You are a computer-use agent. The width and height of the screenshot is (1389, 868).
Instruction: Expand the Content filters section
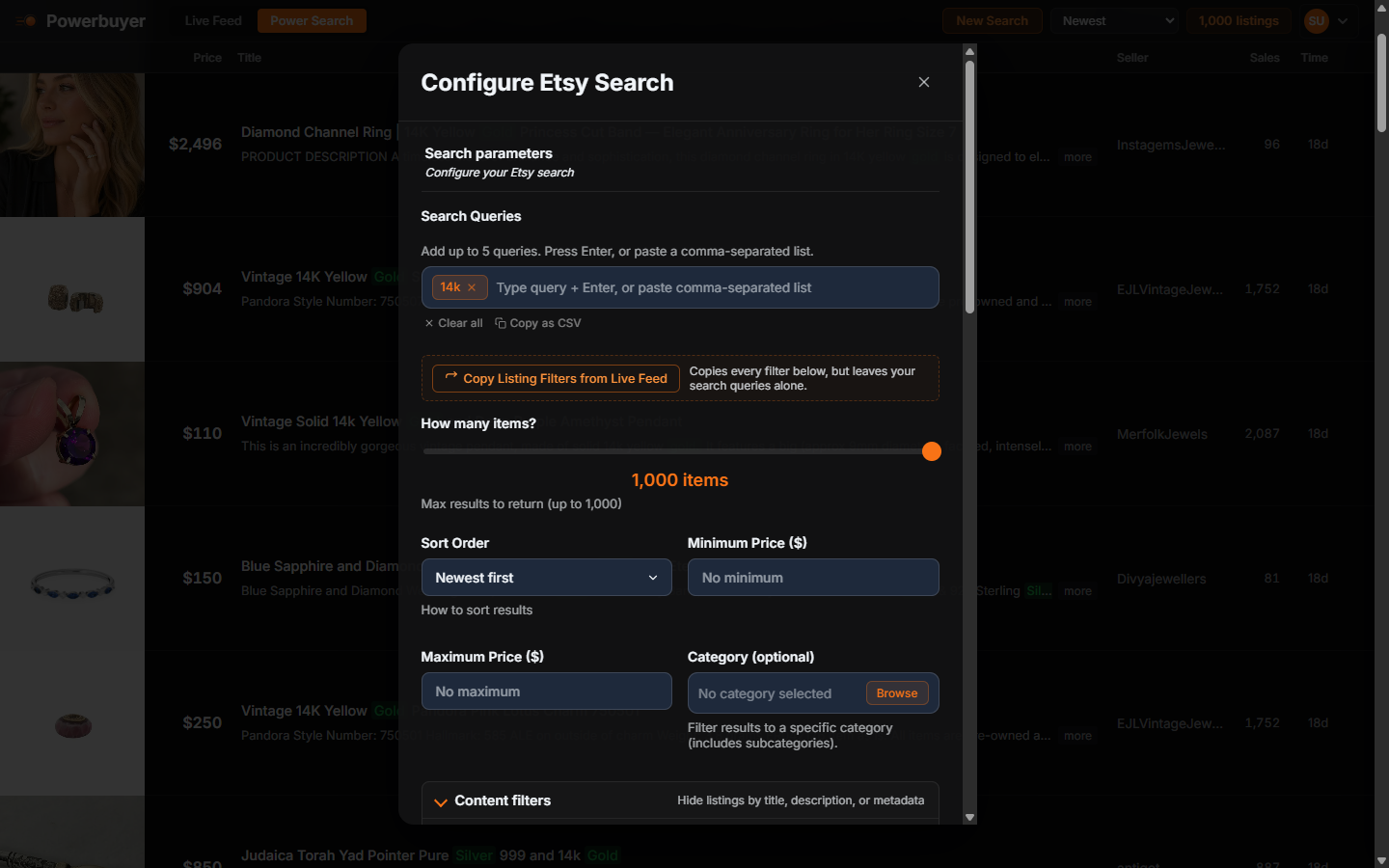pyautogui.click(x=680, y=800)
